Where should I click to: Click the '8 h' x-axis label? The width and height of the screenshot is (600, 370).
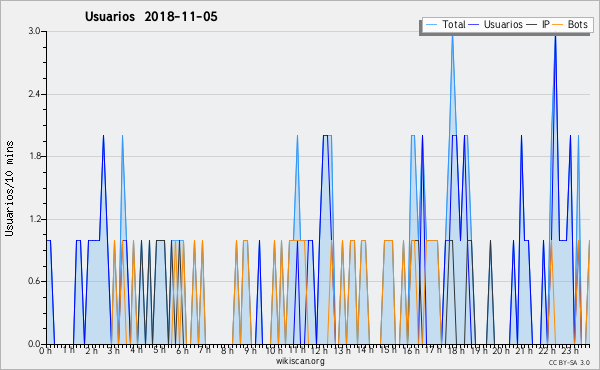tap(227, 350)
